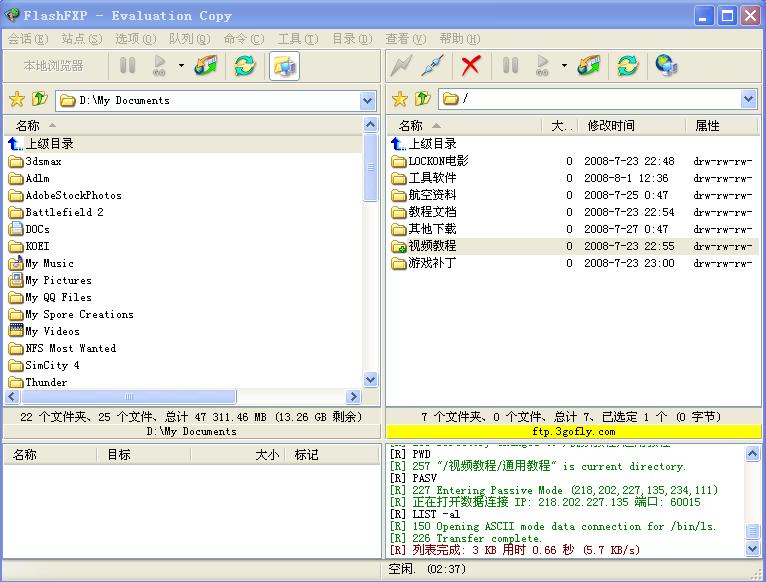Open the dropdown arrow beside local play icon

(x=181, y=65)
